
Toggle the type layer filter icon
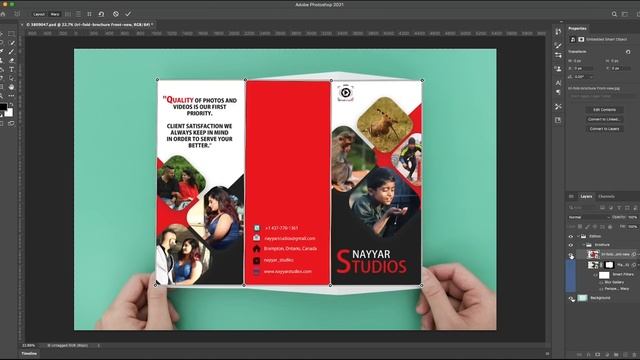pyautogui.click(x=619, y=208)
